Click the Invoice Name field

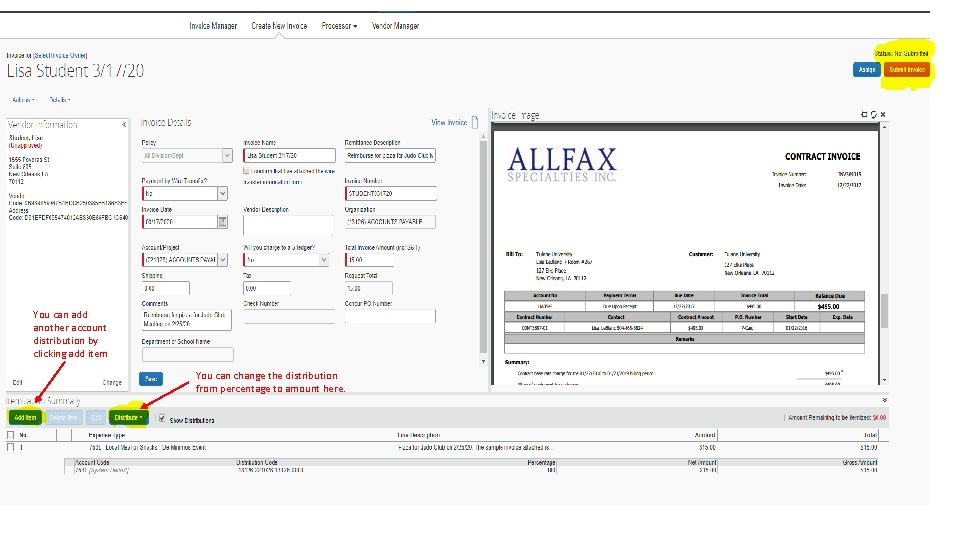pos(289,156)
